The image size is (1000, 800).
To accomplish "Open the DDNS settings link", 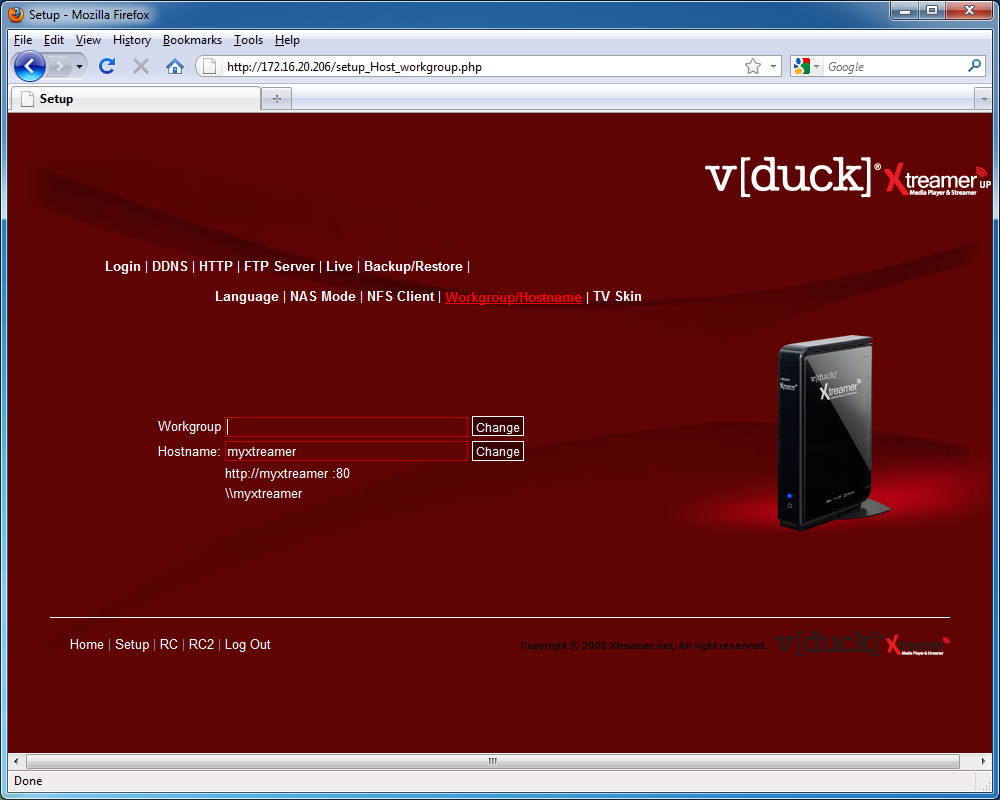I will coord(170,266).
